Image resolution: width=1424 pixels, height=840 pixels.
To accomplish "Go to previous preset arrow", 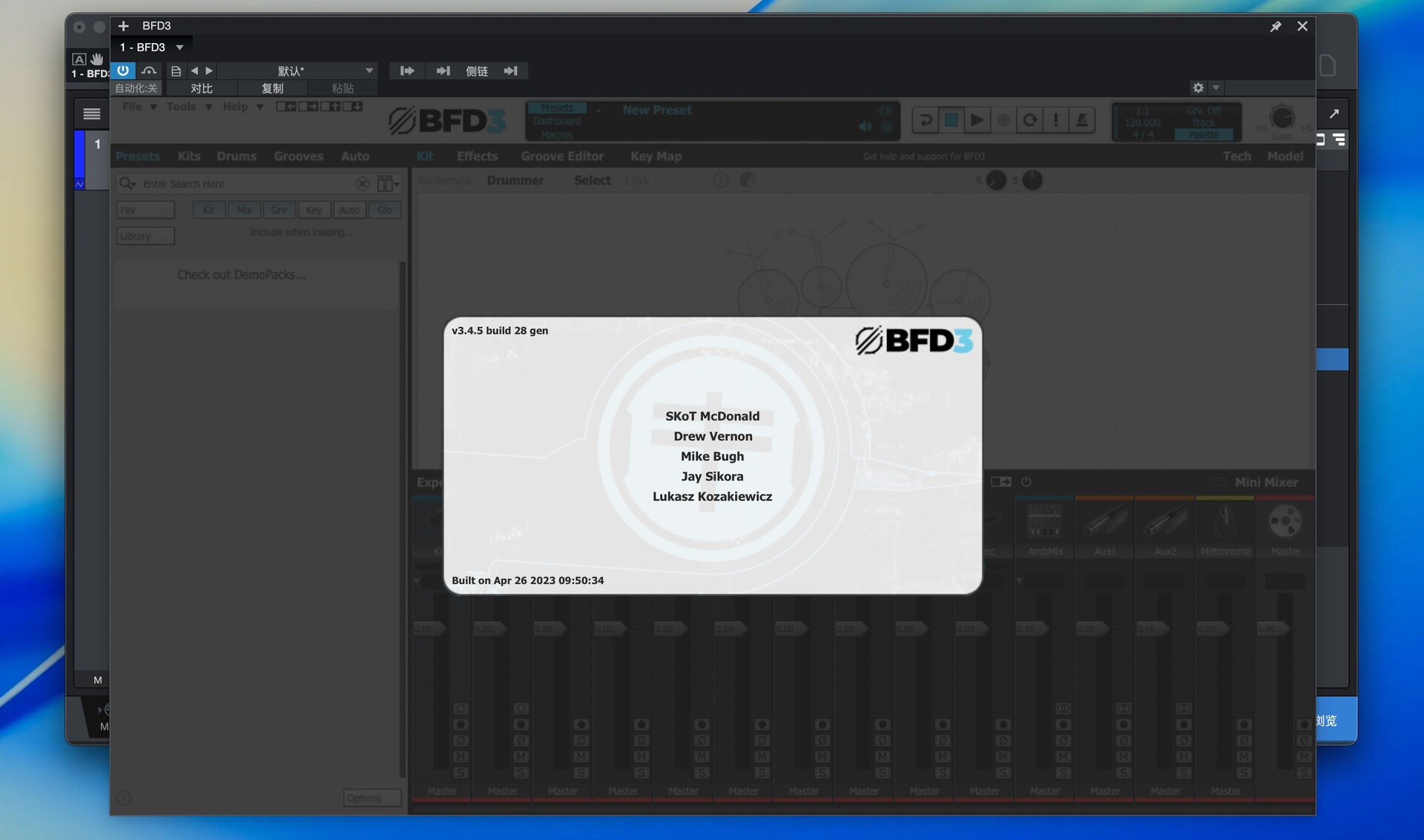I will click(194, 70).
